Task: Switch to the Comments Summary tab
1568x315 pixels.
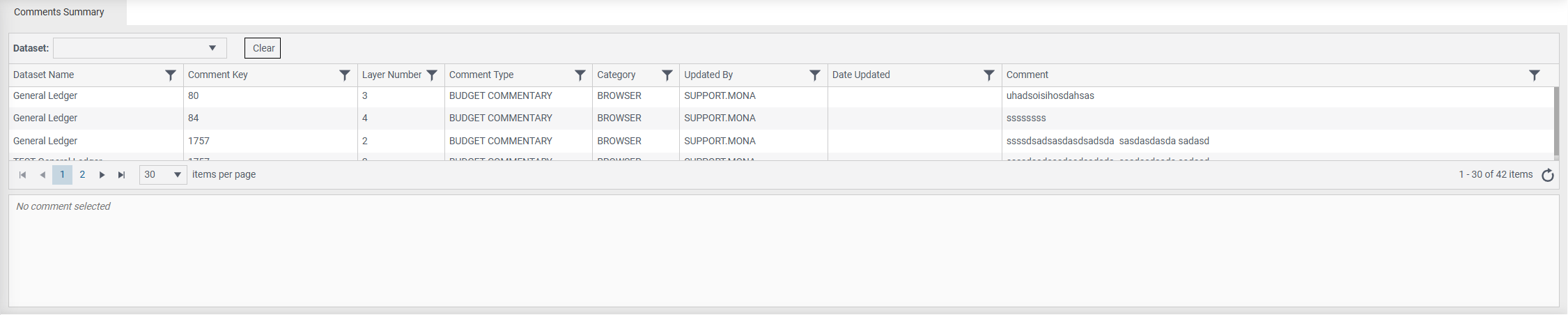Action: pyautogui.click(x=59, y=13)
